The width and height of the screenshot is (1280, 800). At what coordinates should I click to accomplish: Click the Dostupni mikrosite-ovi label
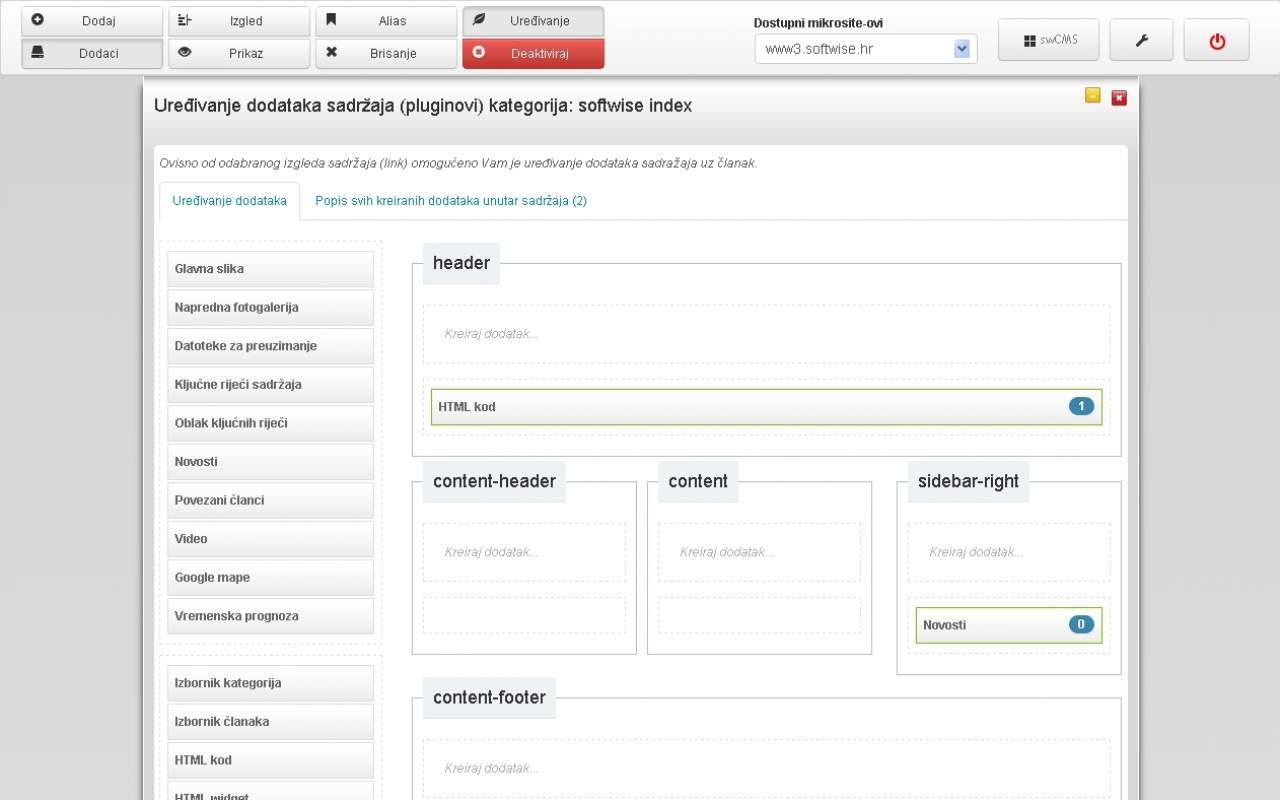point(818,23)
